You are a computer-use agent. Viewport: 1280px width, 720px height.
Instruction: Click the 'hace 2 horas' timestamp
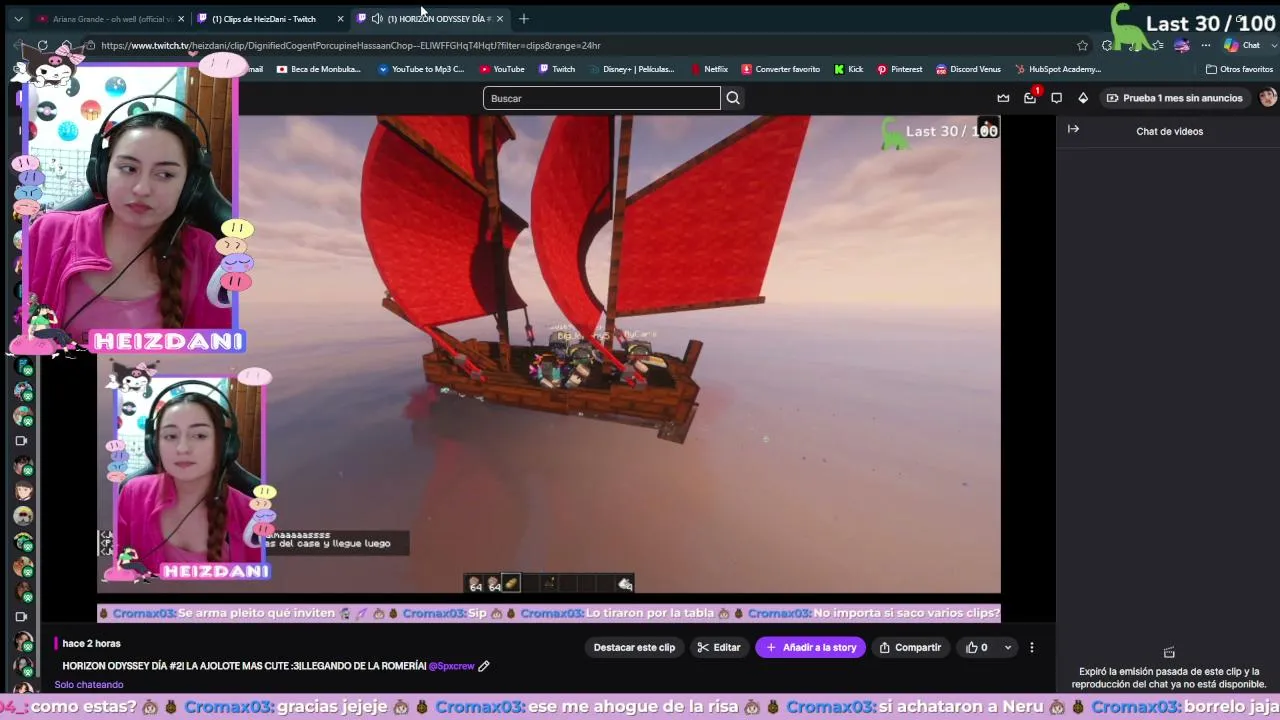pos(91,644)
